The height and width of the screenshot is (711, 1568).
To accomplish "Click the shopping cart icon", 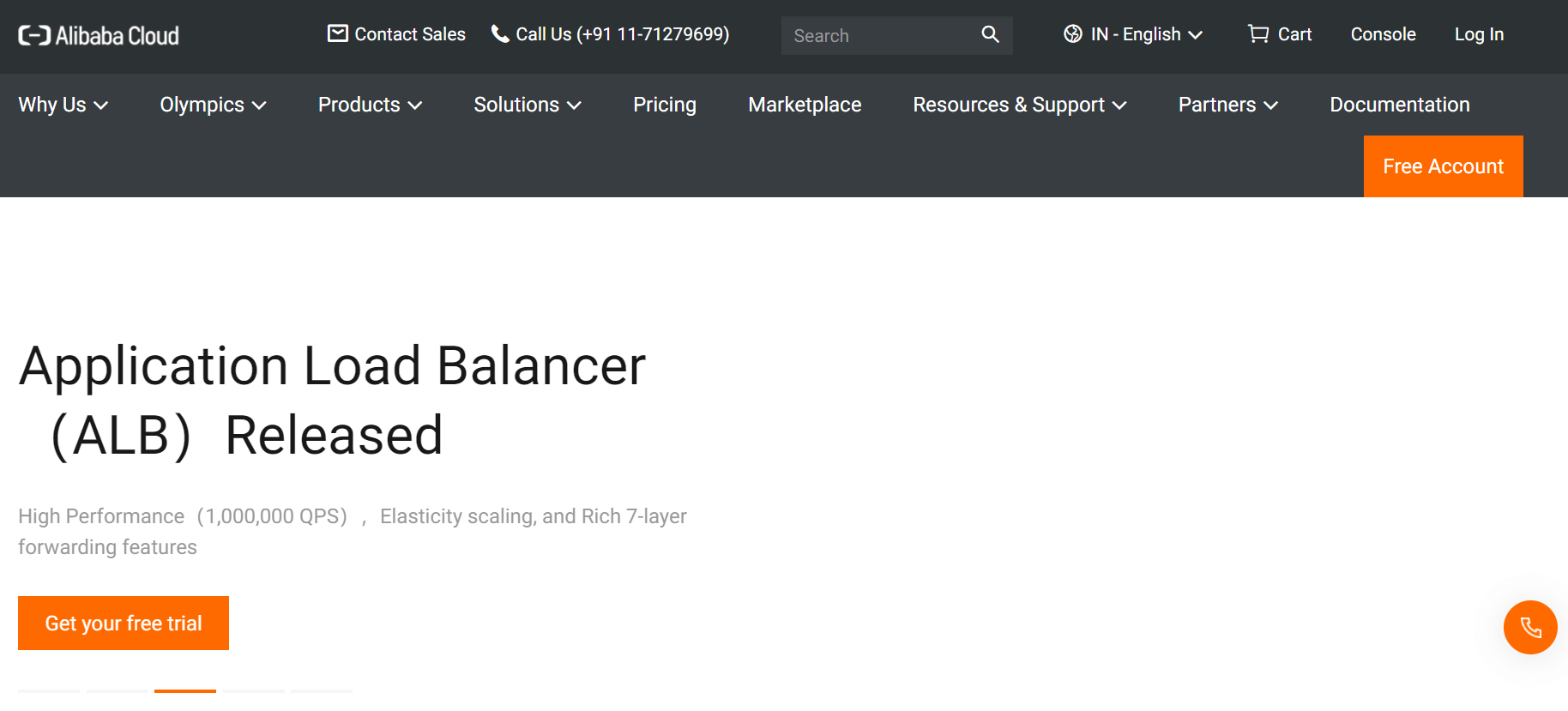I will [x=1258, y=33].
